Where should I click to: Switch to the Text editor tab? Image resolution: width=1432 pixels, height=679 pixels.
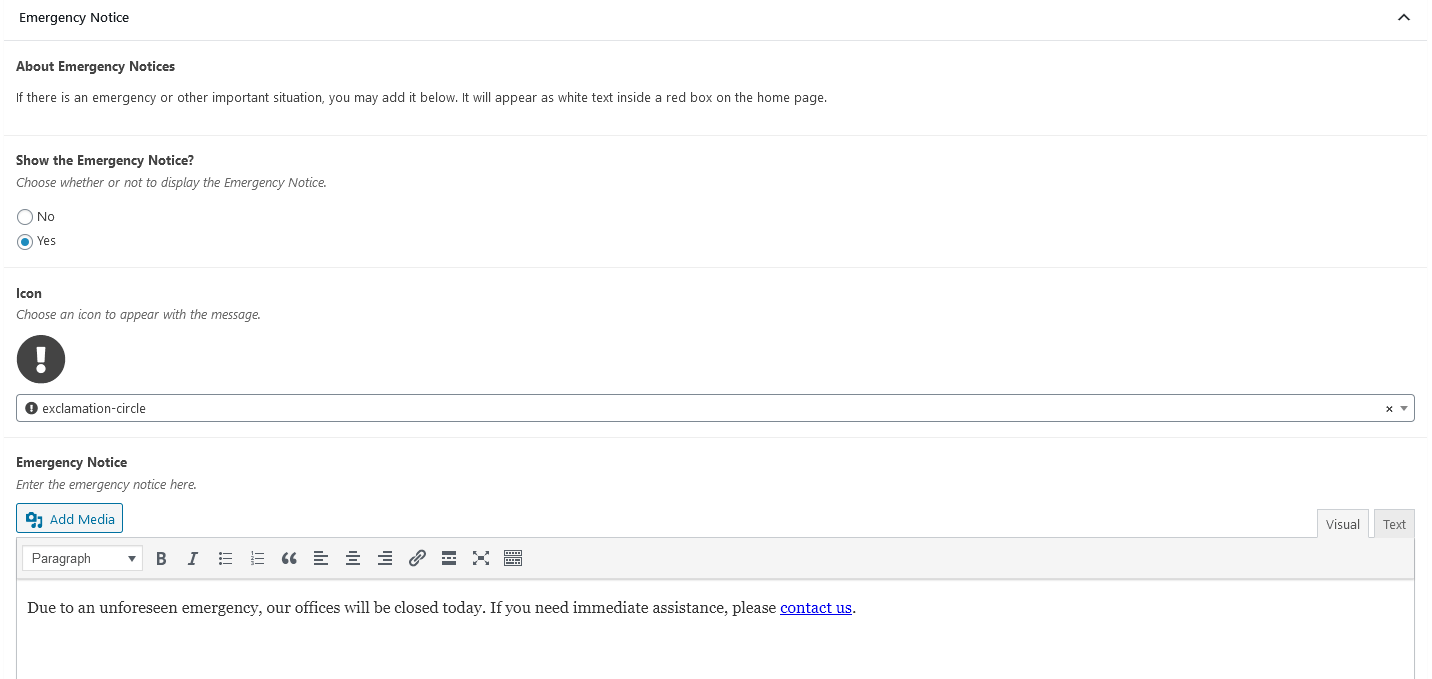tap(1394, 524)
